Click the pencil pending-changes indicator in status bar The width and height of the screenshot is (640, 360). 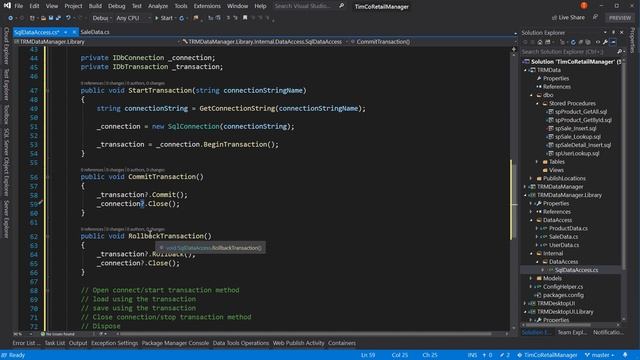click(x=505, y=355)
